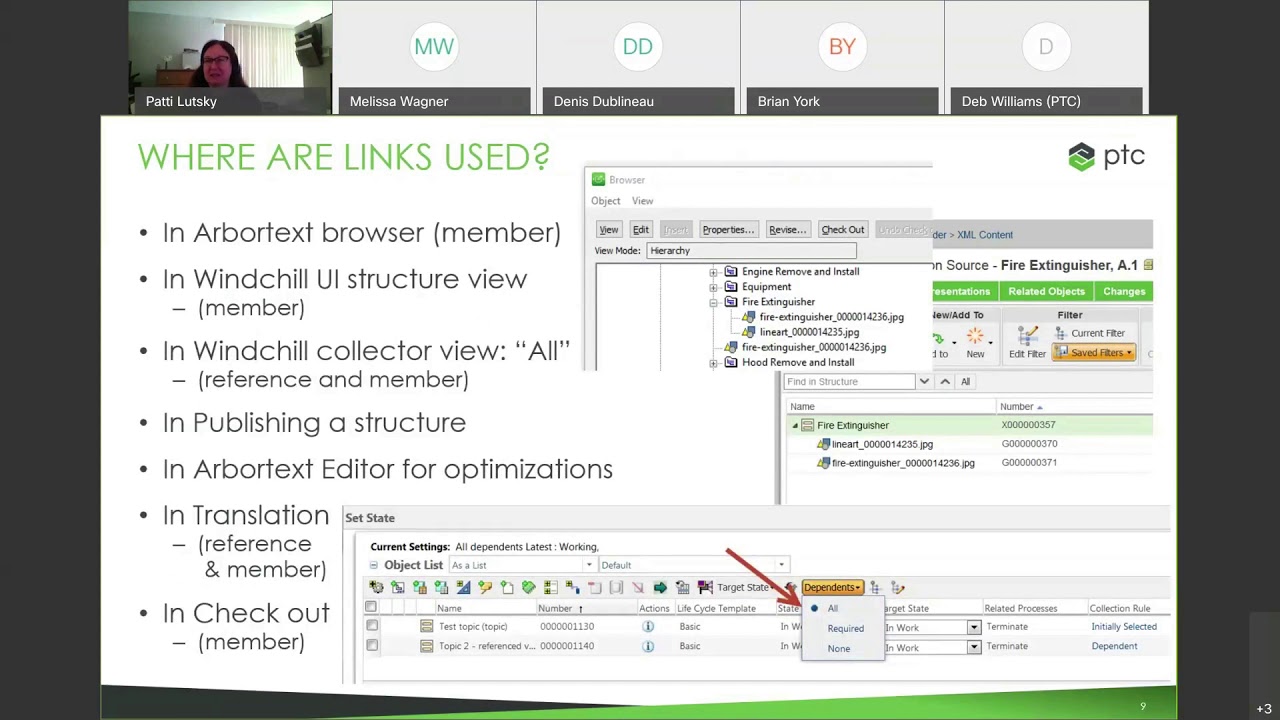This screenshot has width=1280, height=720.
Task: Click the icon right after Fire Extinguisher, A.1 title
Action: [x=1148, y=265]
